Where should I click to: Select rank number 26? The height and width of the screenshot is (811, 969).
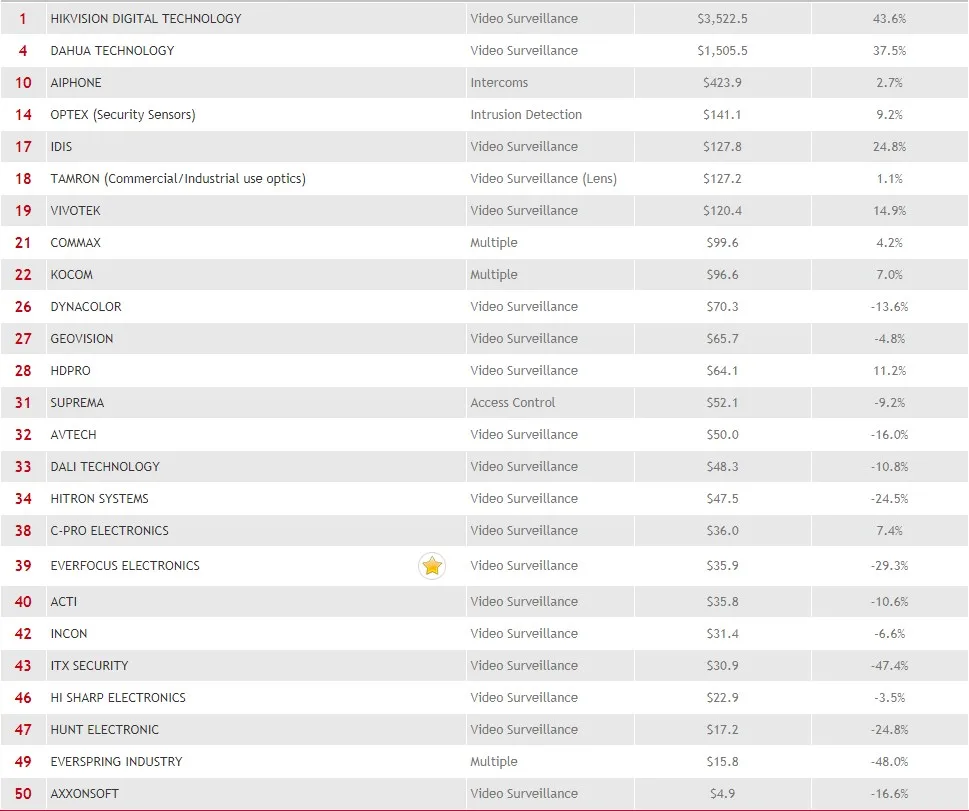23,307
